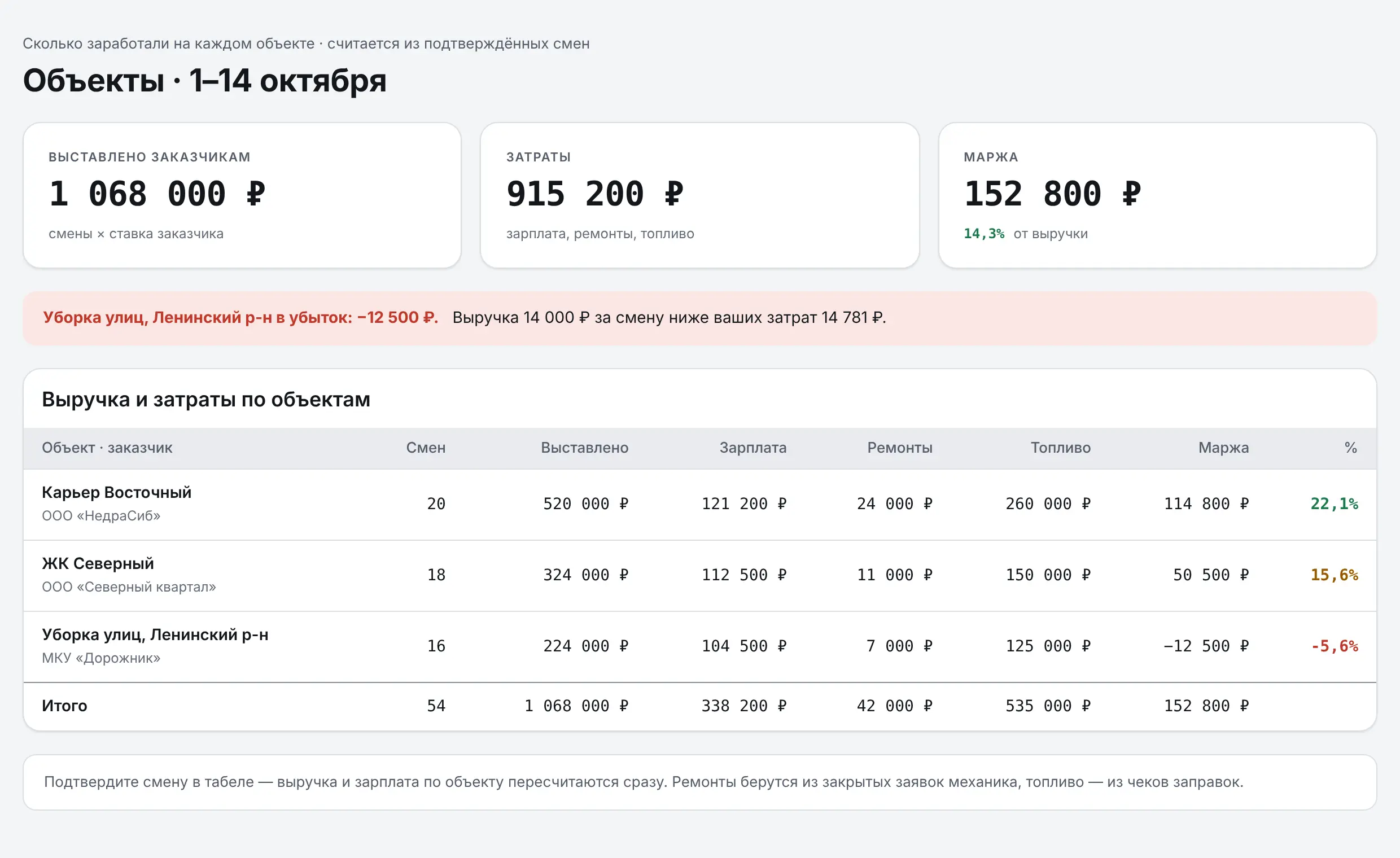This screenshot has width=1400, height=858.
Task: Click the '%' column header
Action: pos(1350,448)
